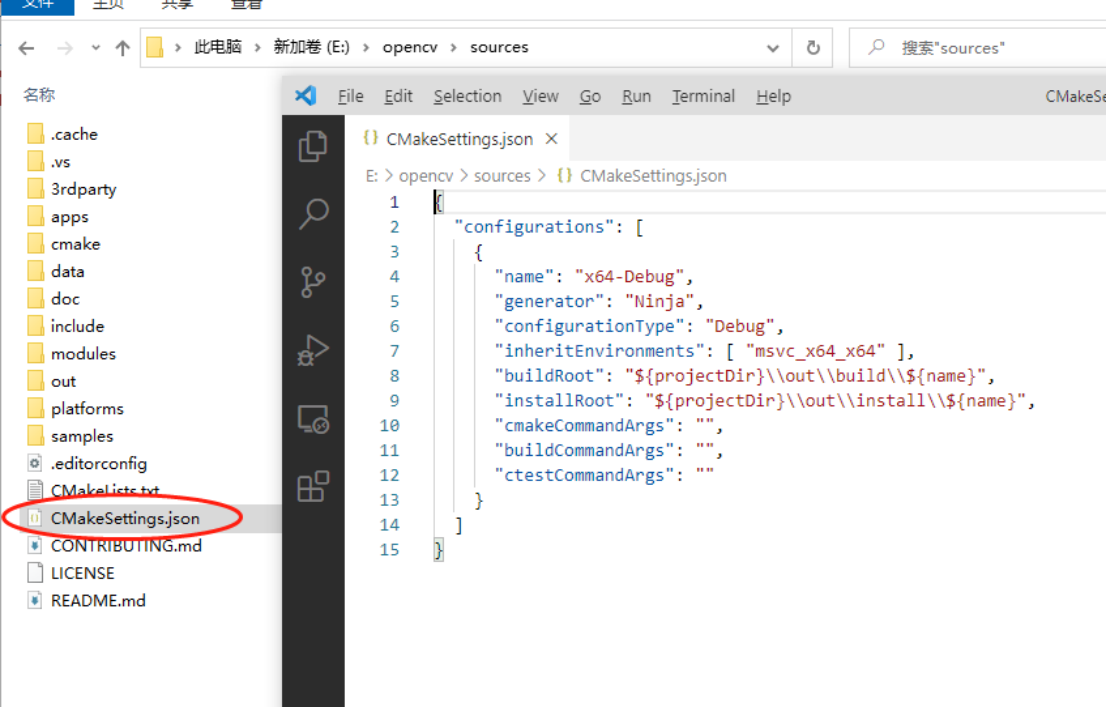Select the CMakeSettings.json editor tab

point(457,139)
